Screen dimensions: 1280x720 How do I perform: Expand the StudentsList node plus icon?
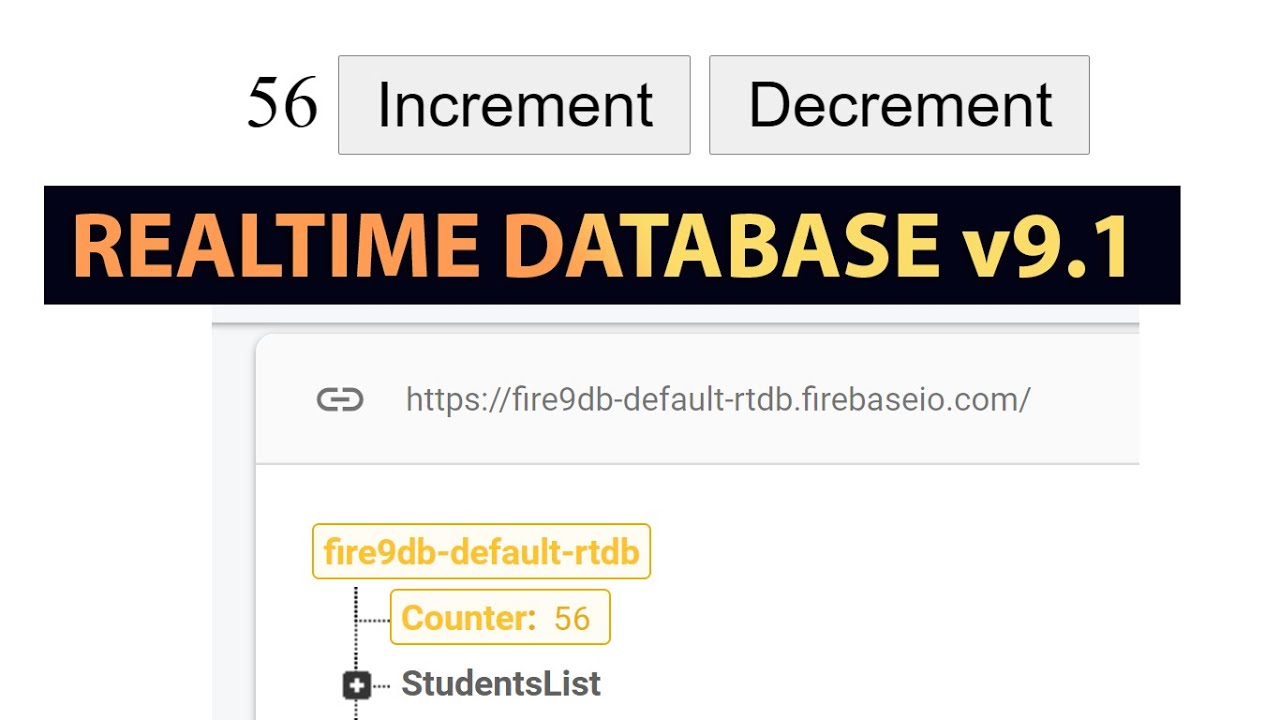coord(357,685)
